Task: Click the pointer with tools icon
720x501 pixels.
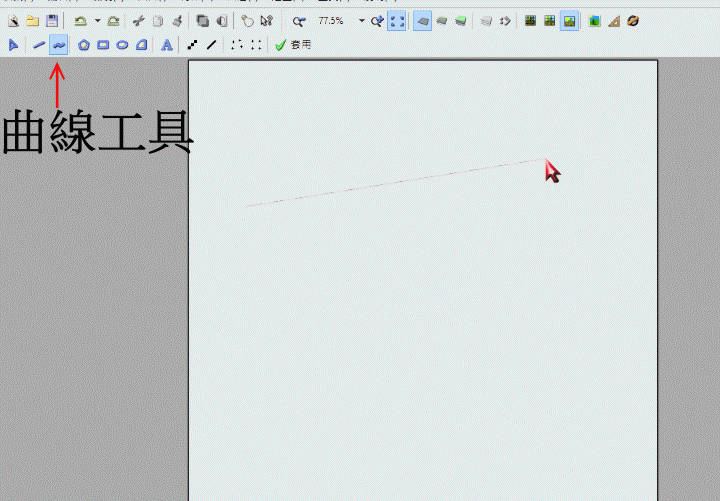Action: tap(266, 21)
